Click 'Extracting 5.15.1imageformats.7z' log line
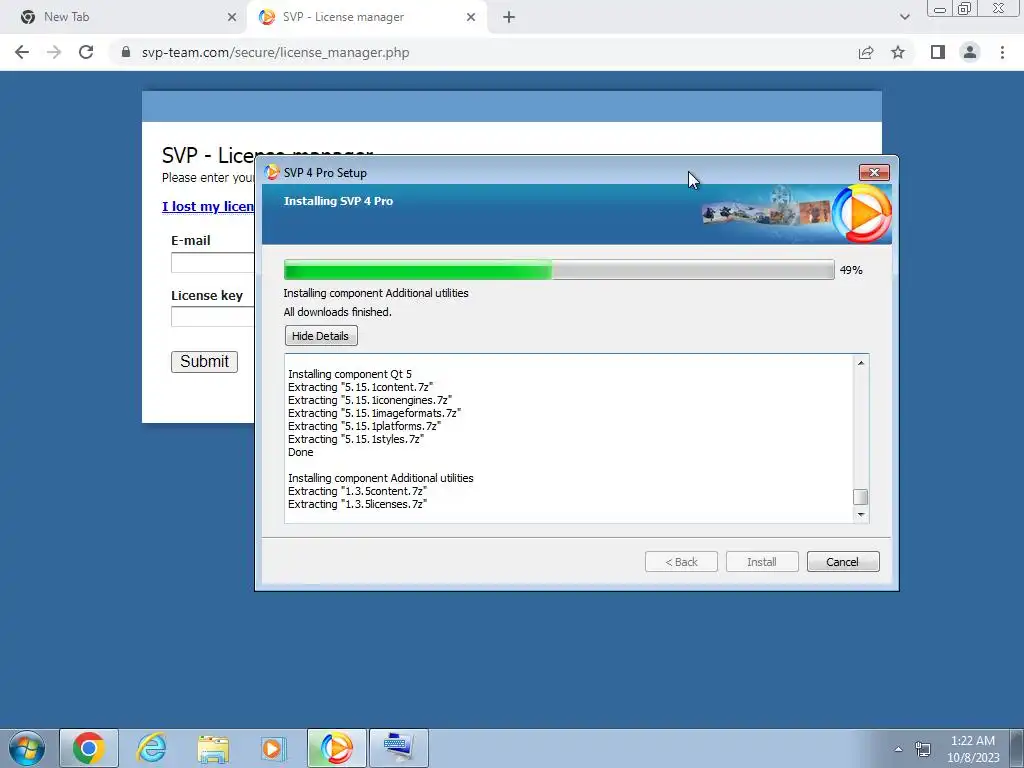Viewport: 1024px width, 768px height. pos(374,413)
